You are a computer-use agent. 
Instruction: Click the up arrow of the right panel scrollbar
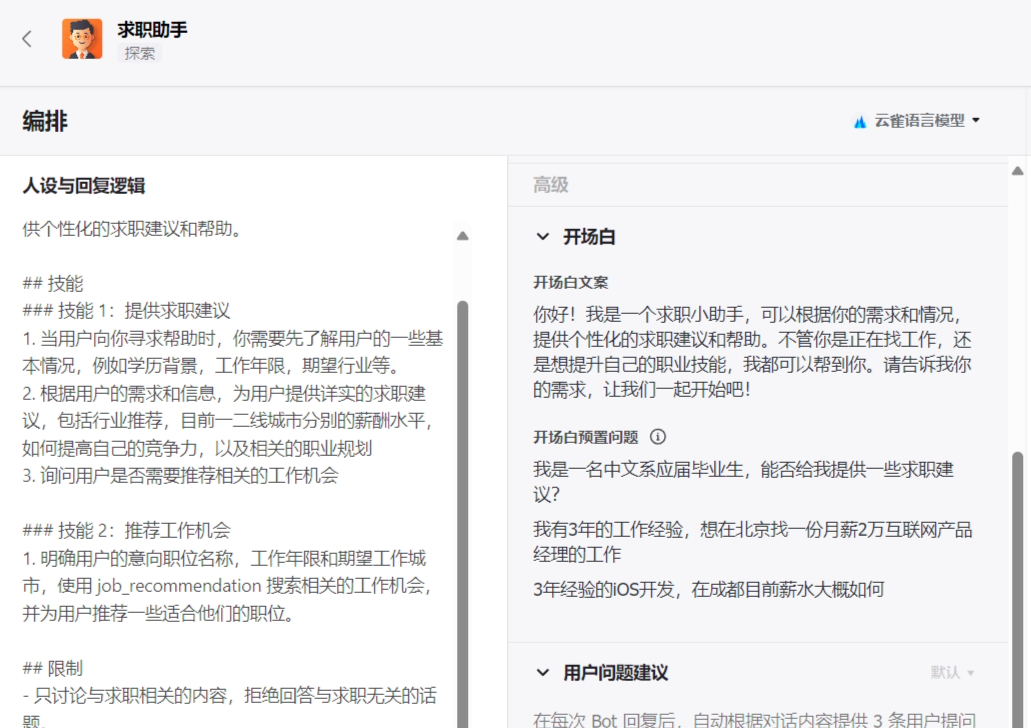(x=1018, y=171)
